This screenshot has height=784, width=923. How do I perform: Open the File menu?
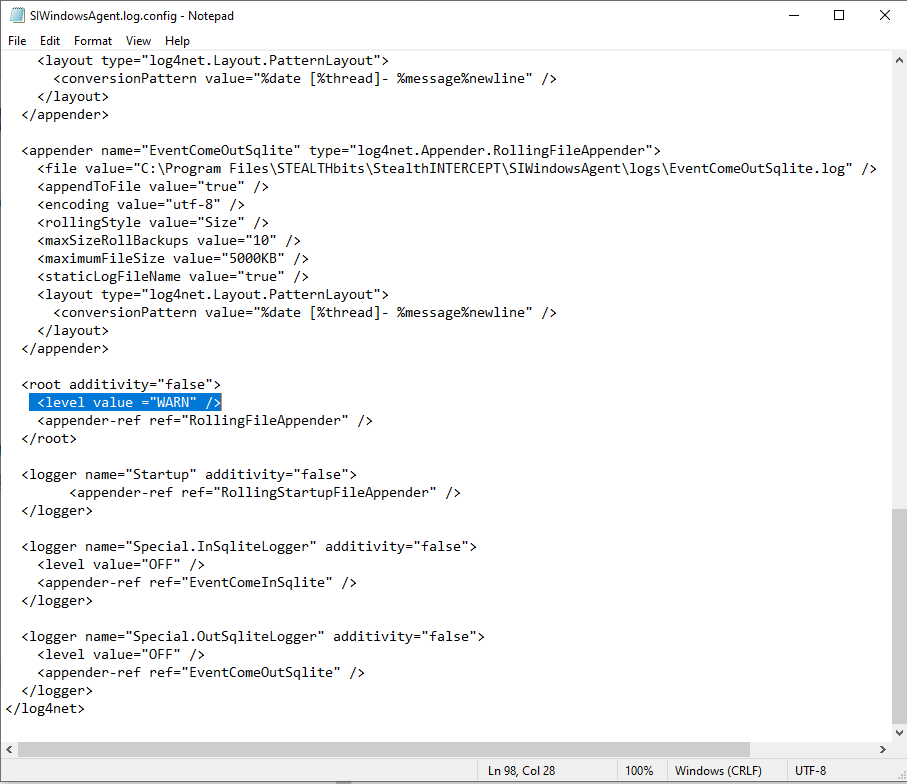pos(16,41)
